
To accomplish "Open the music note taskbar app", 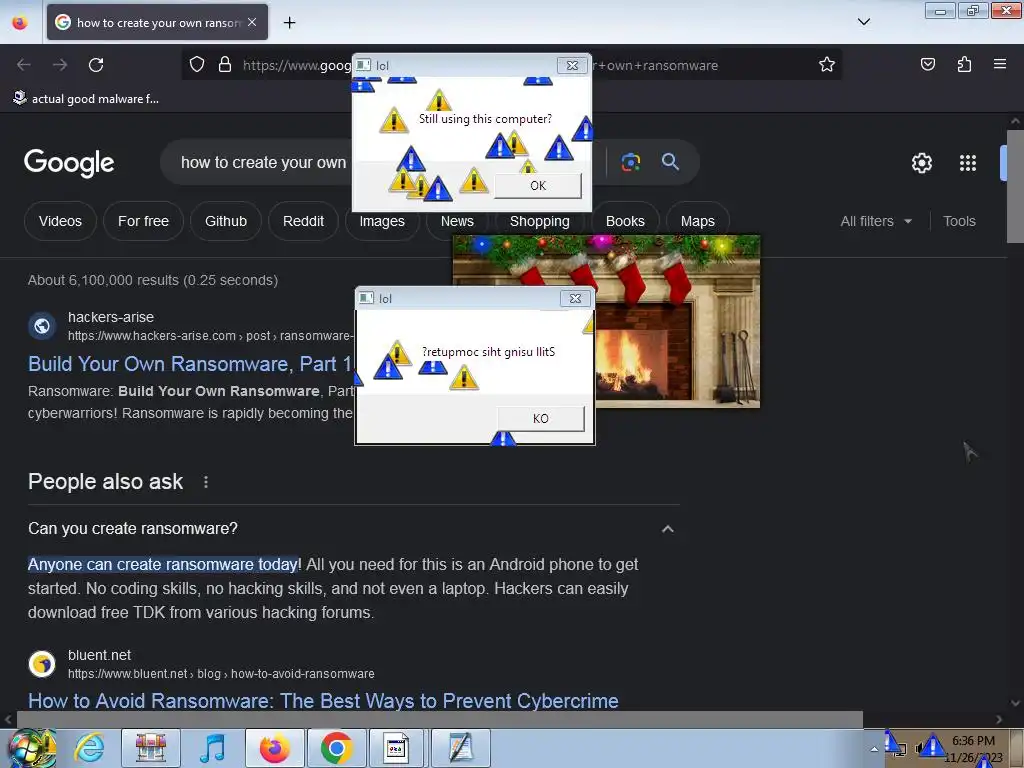I will point(212,748).
